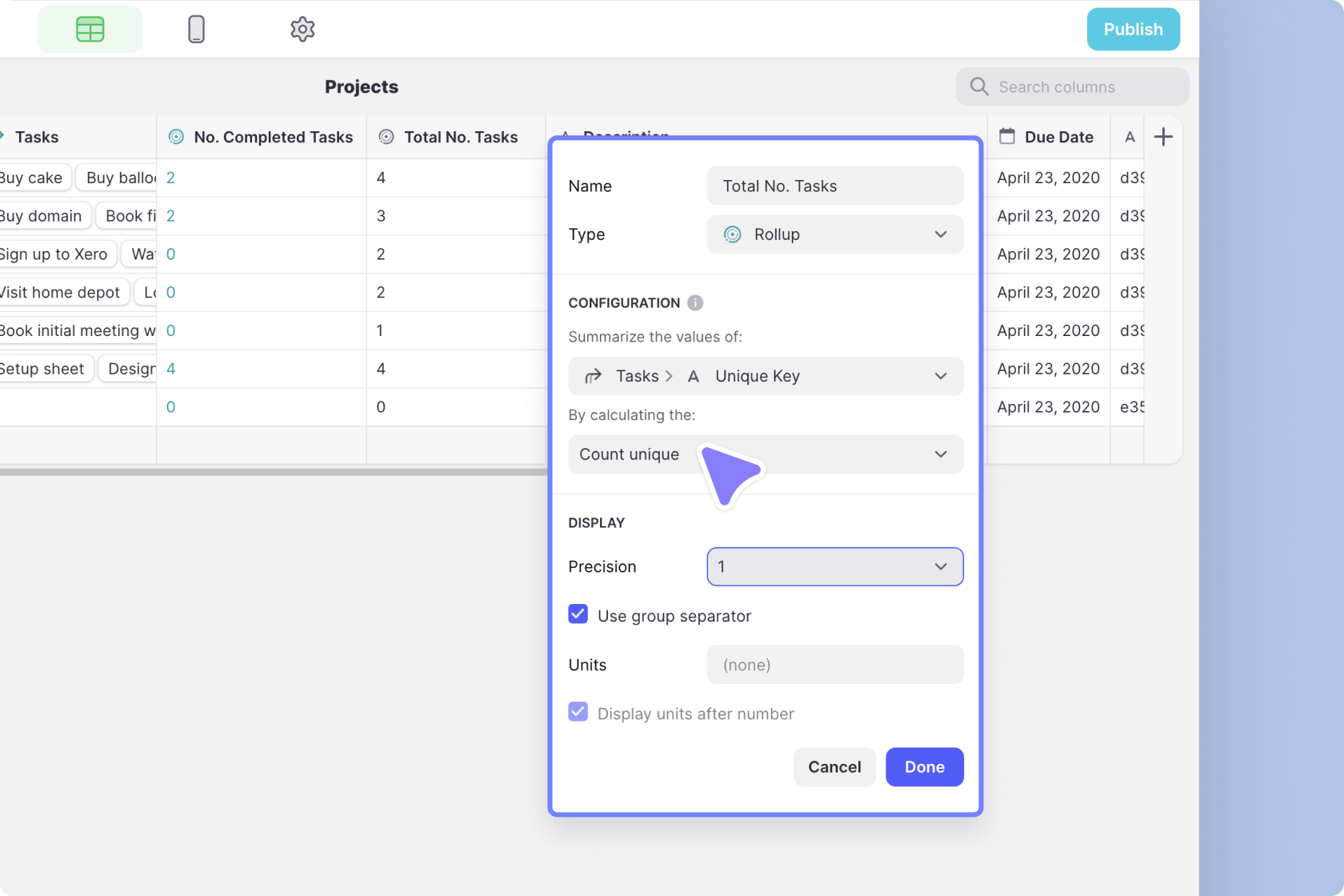Open the mobile preview icon
The image size is (1344, 896).
196,29
